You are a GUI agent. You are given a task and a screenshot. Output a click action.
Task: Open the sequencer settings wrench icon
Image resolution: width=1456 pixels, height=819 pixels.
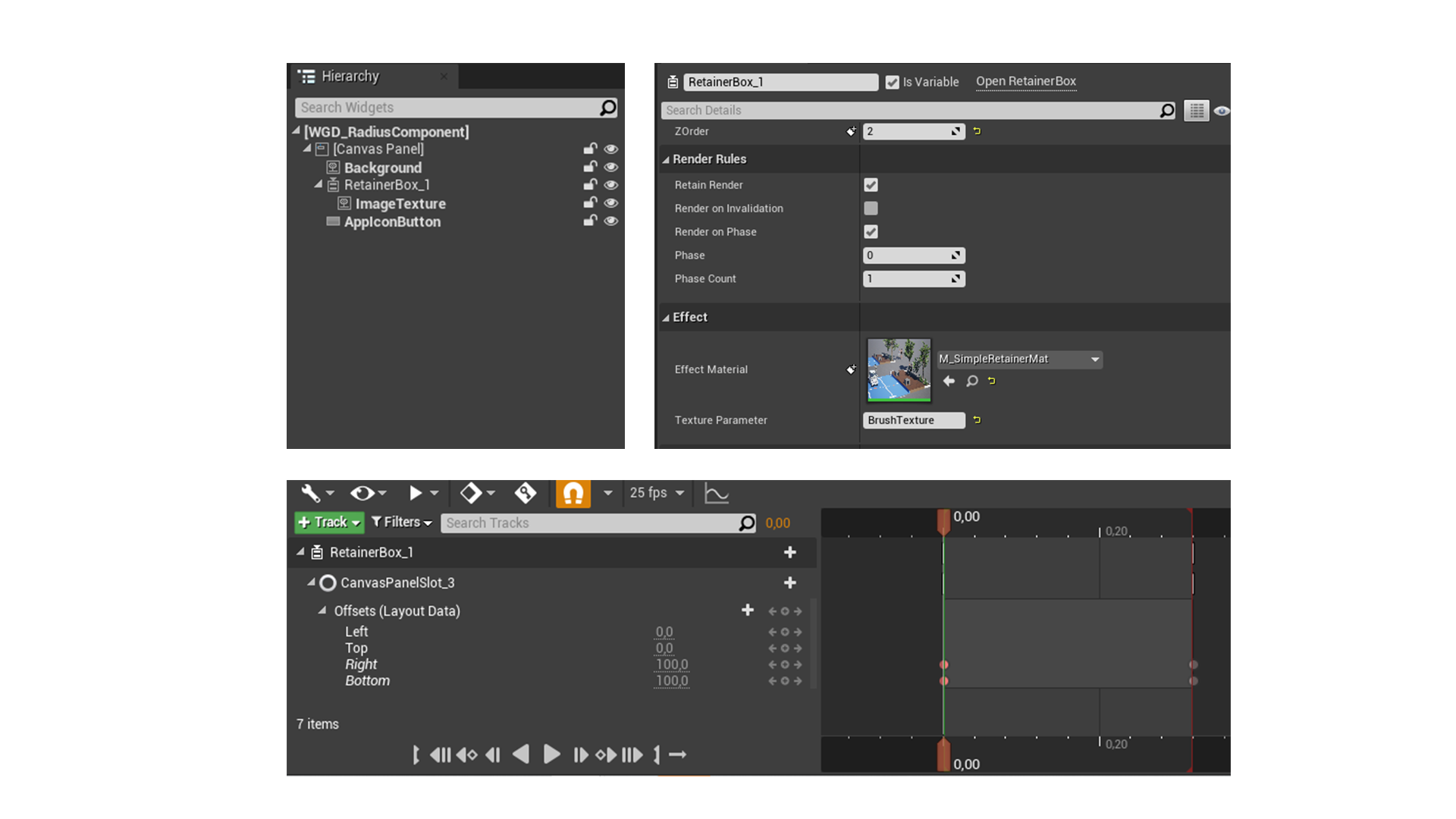click(x=312, y=493)
